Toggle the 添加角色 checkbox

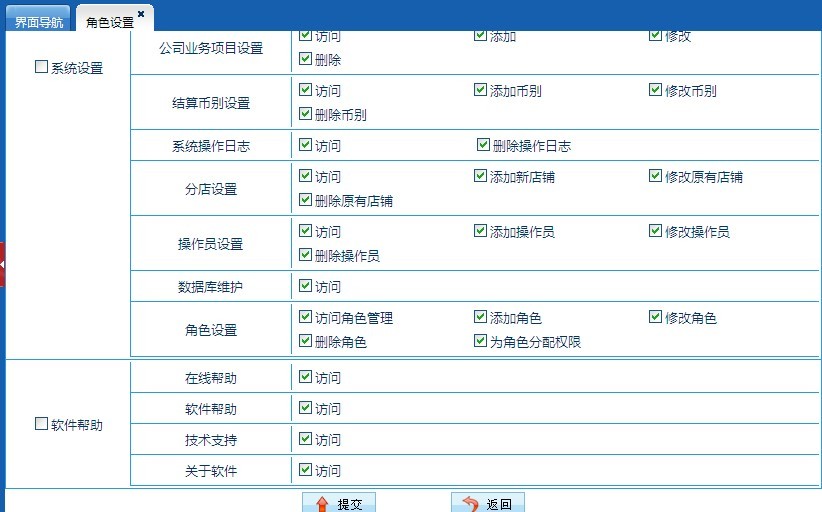tap(480, 317)
